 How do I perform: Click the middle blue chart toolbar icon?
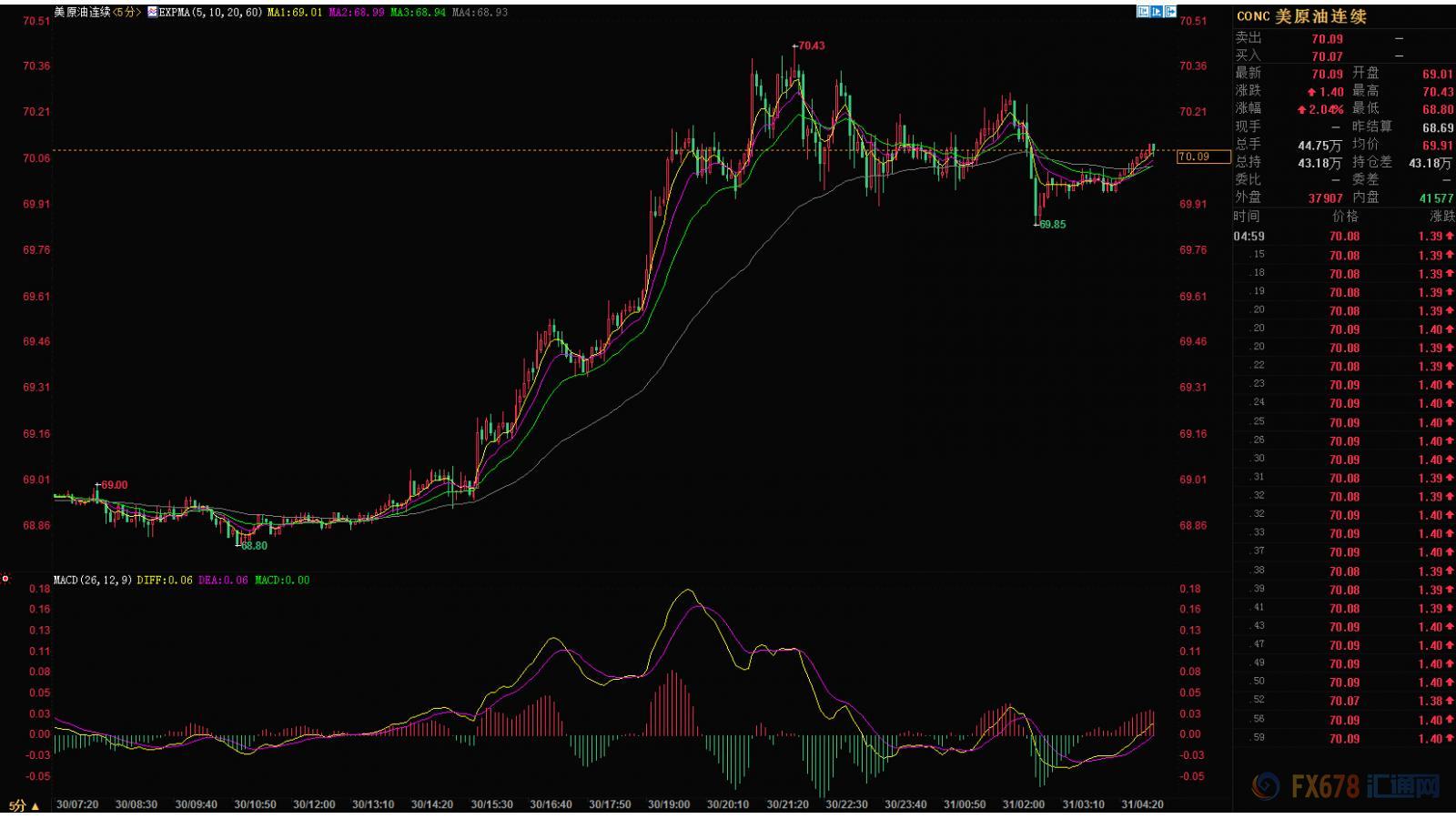(x=1157, y=12)
